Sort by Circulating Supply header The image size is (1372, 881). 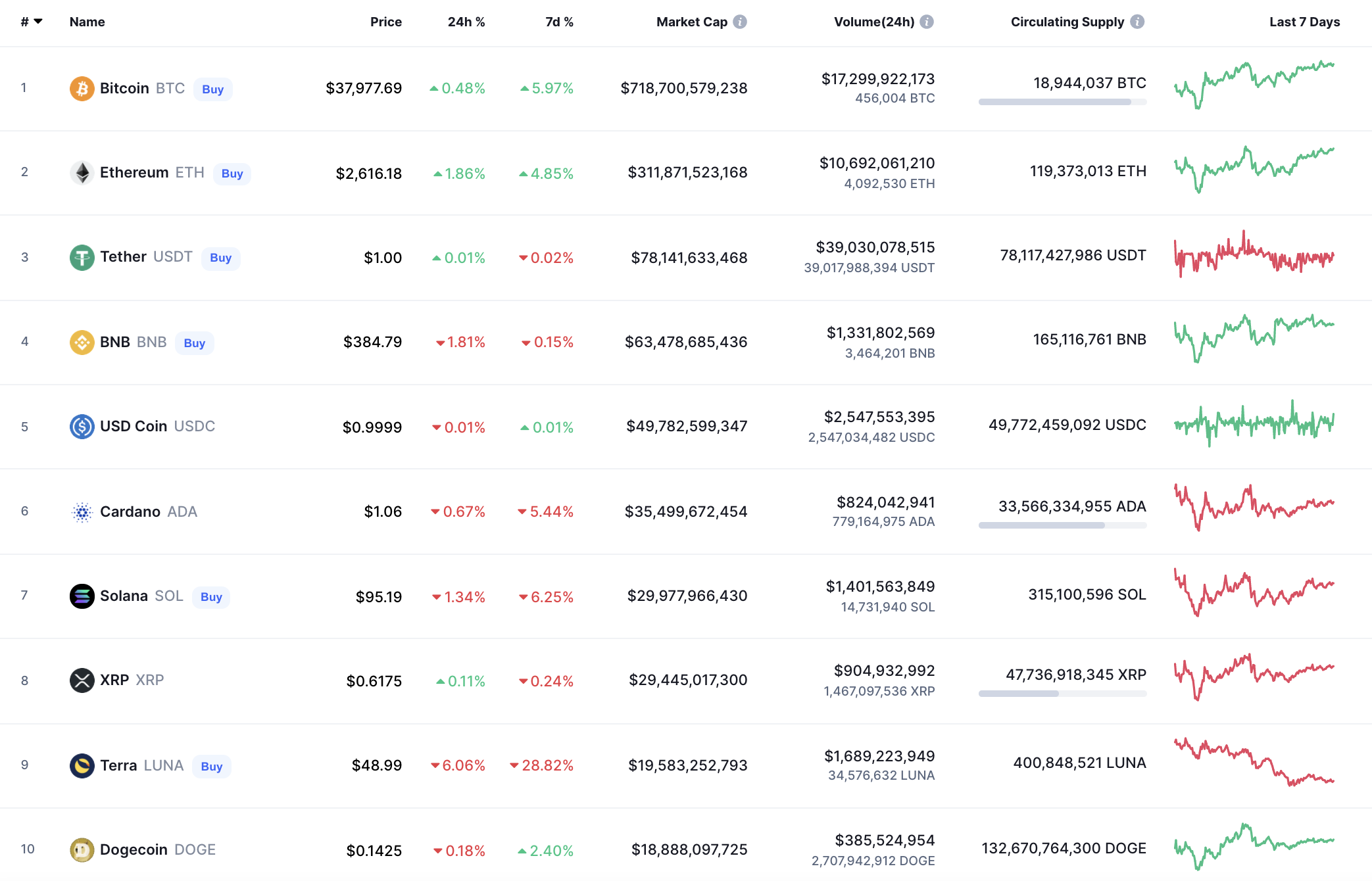pos(1067,22)
